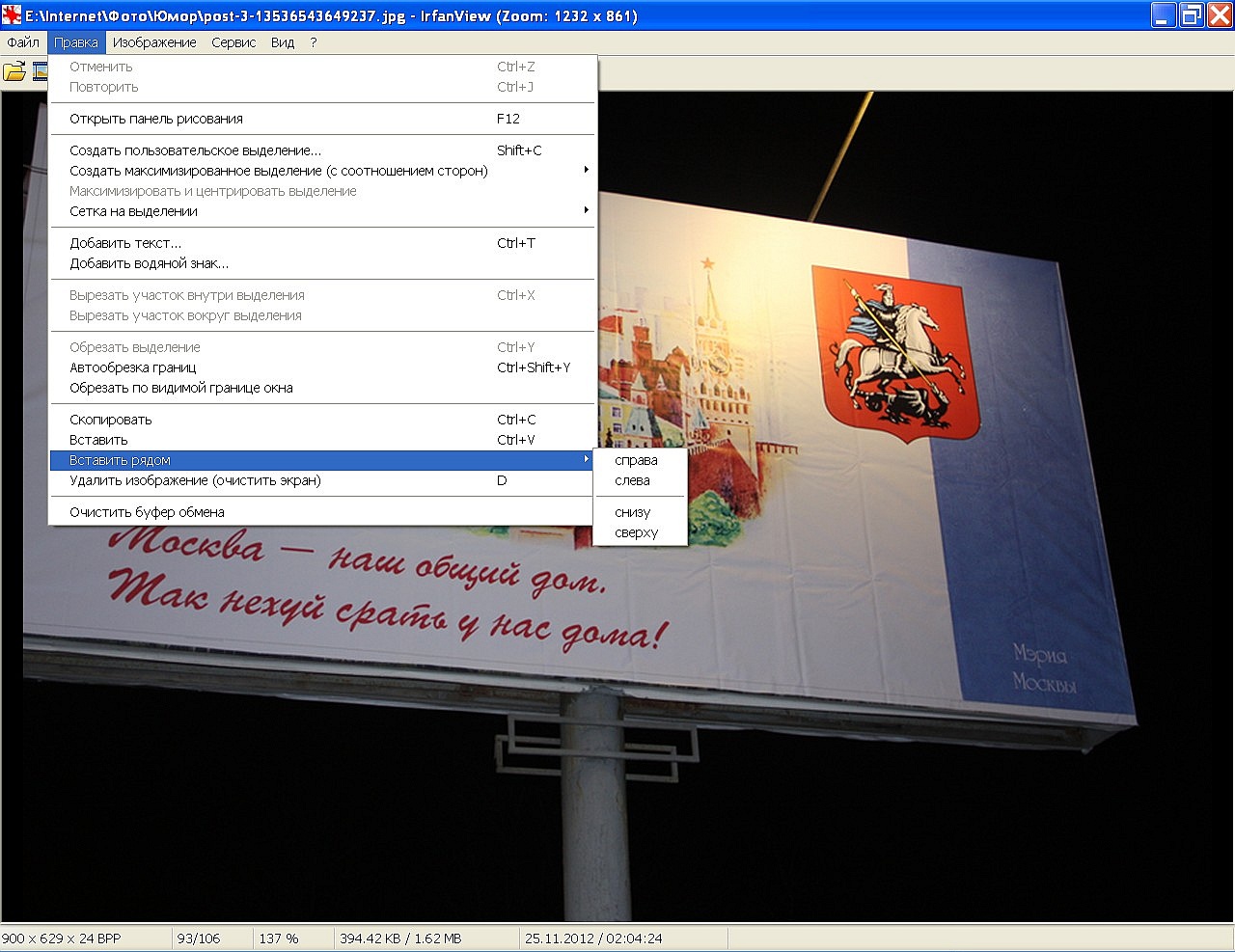Click the Open file folder icon
This screenshot has height=952, width=1235.
click(x=14, y=71)
